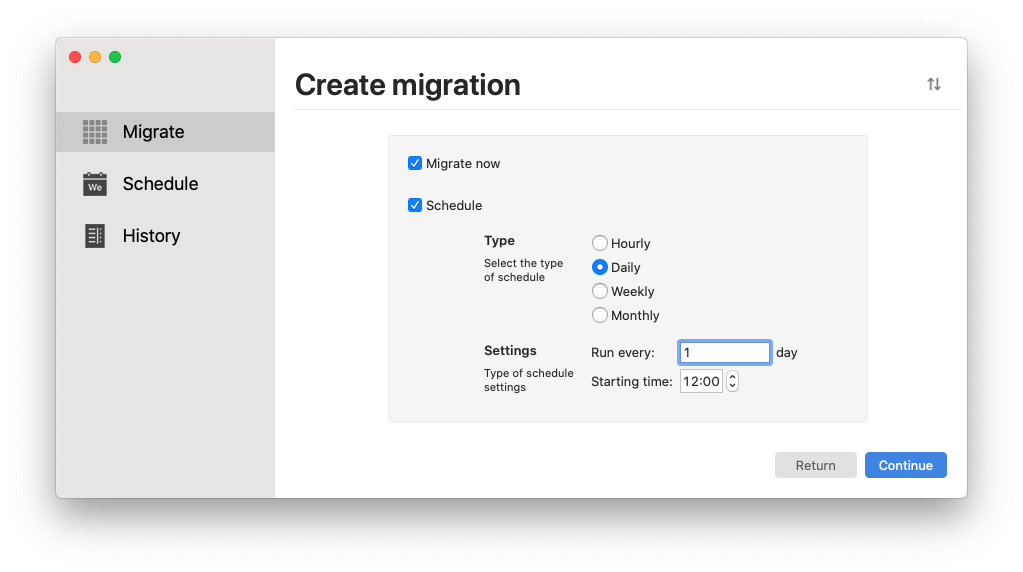Select the Daily radio button
This screenshot has width=1023, height=572.
pyautogui.click(x=600, y=267)
